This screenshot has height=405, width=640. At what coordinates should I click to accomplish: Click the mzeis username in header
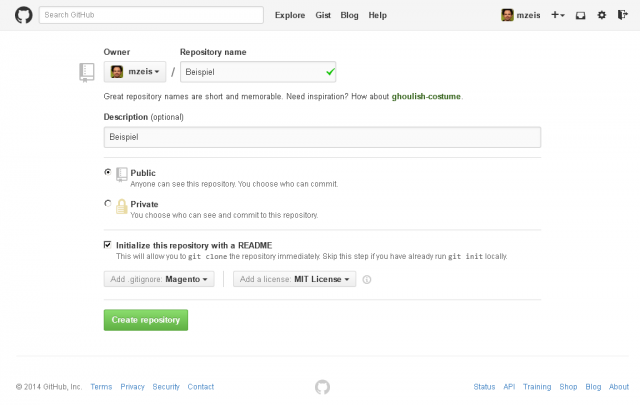(x=528, y=15)
